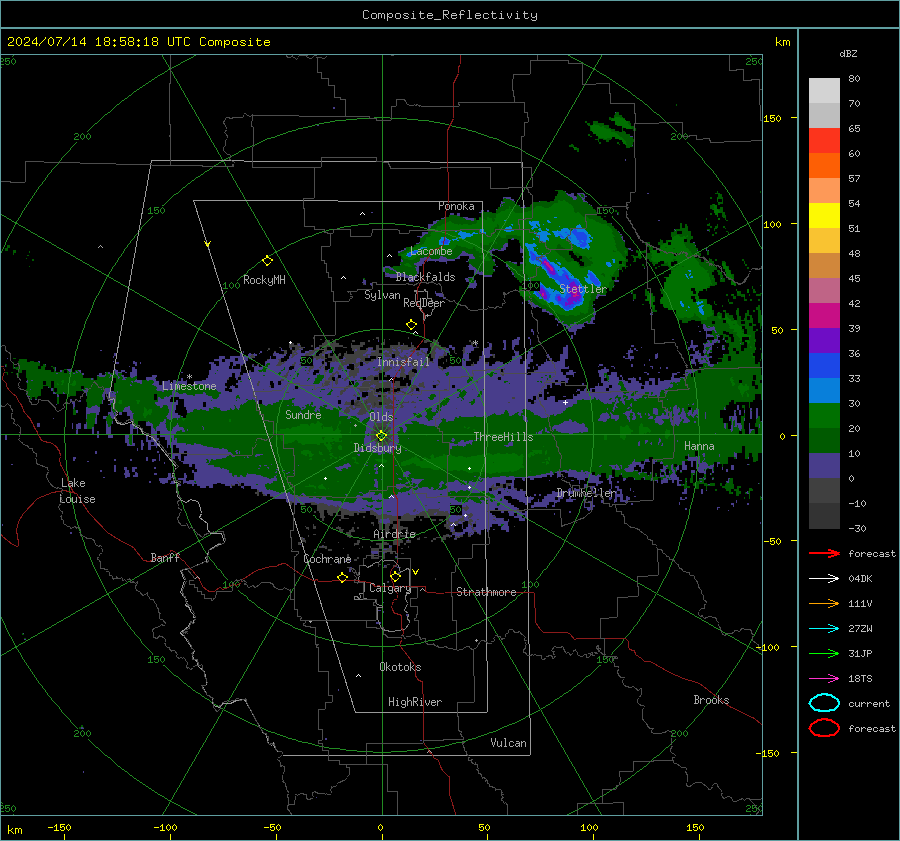Click the RockyMH label text
The image size is (900, 841).
264,280
